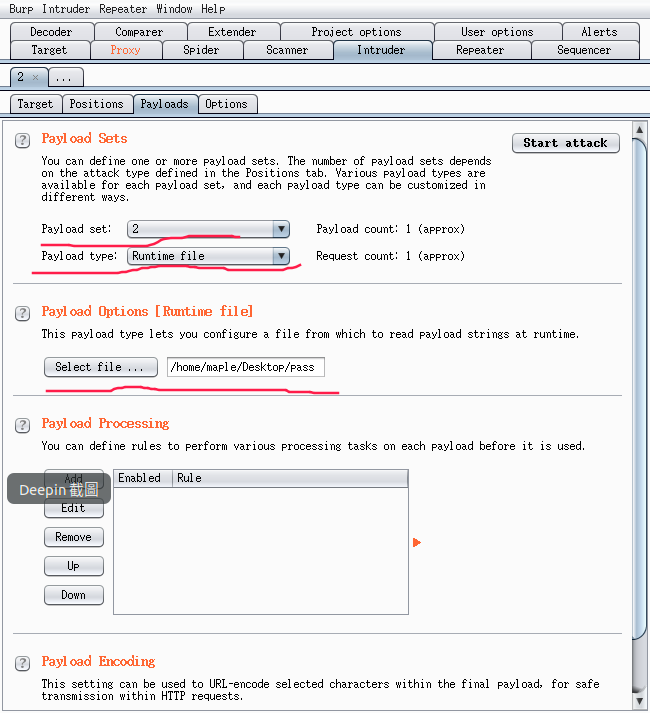Click Select file button
650x713 pixels.
point(101,367)
